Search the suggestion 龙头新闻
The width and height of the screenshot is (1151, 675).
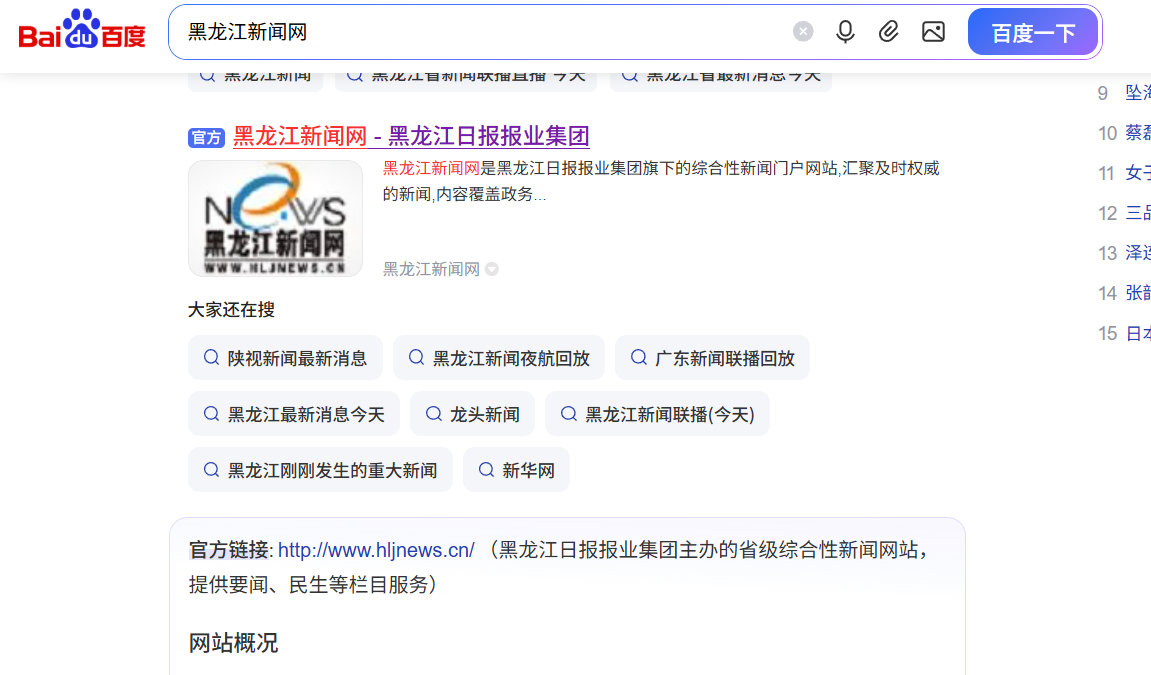pos(472,414)
